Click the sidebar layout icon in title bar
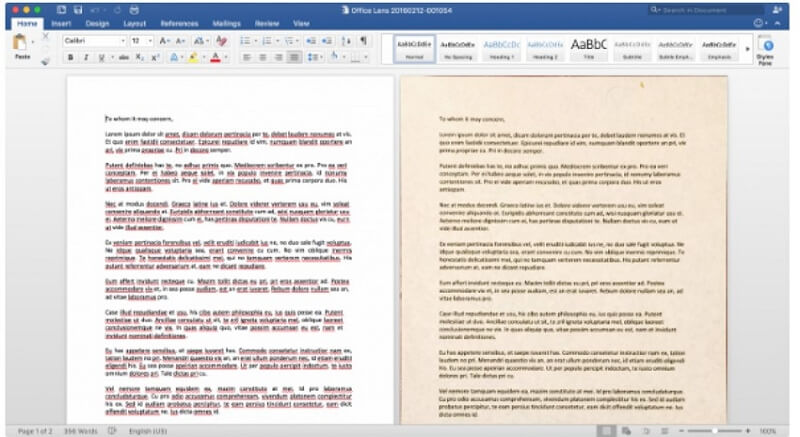The width and height of the screenshot is (800, 437). point(61,10)
